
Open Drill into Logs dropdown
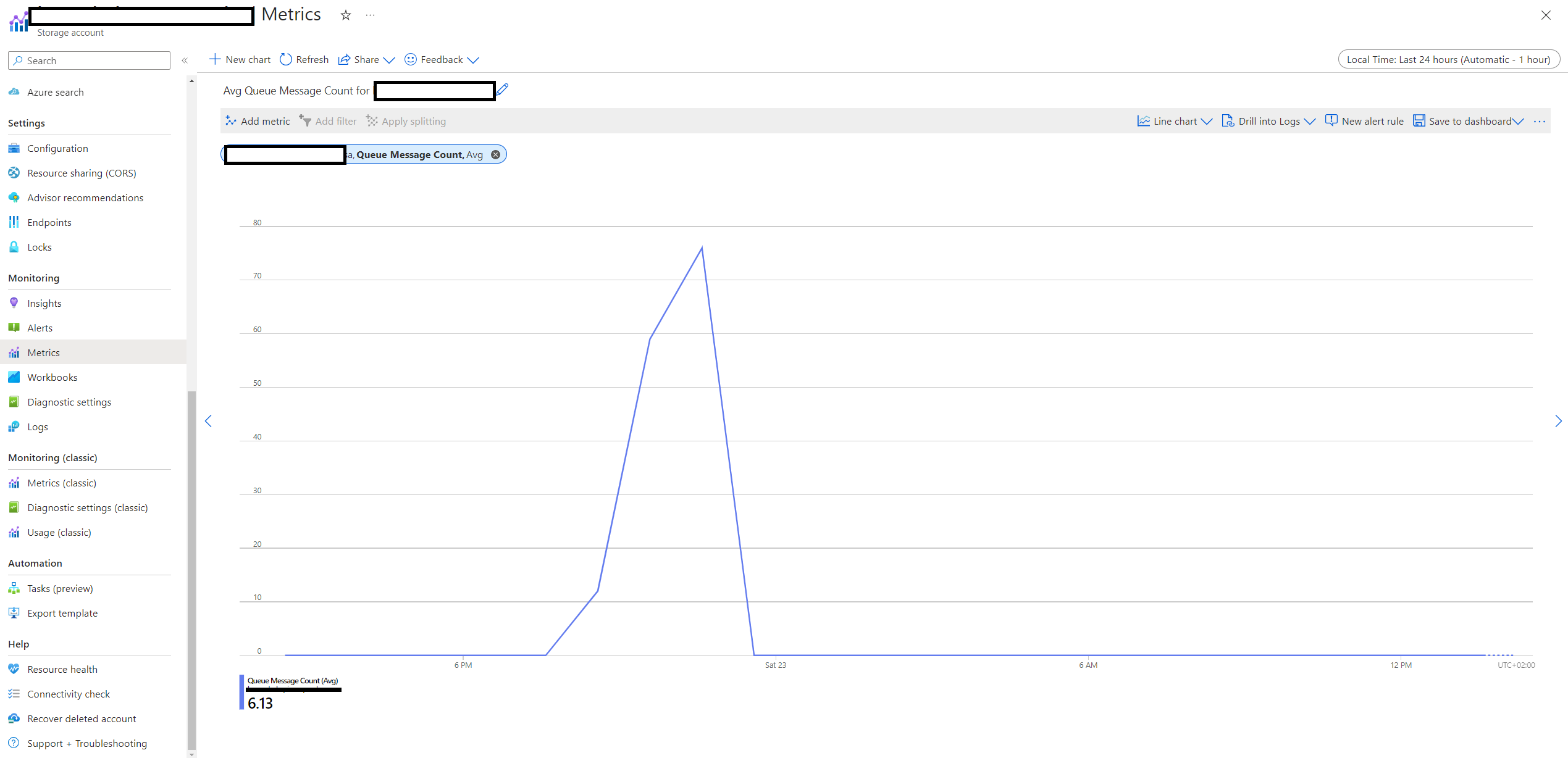(1268, 121)
